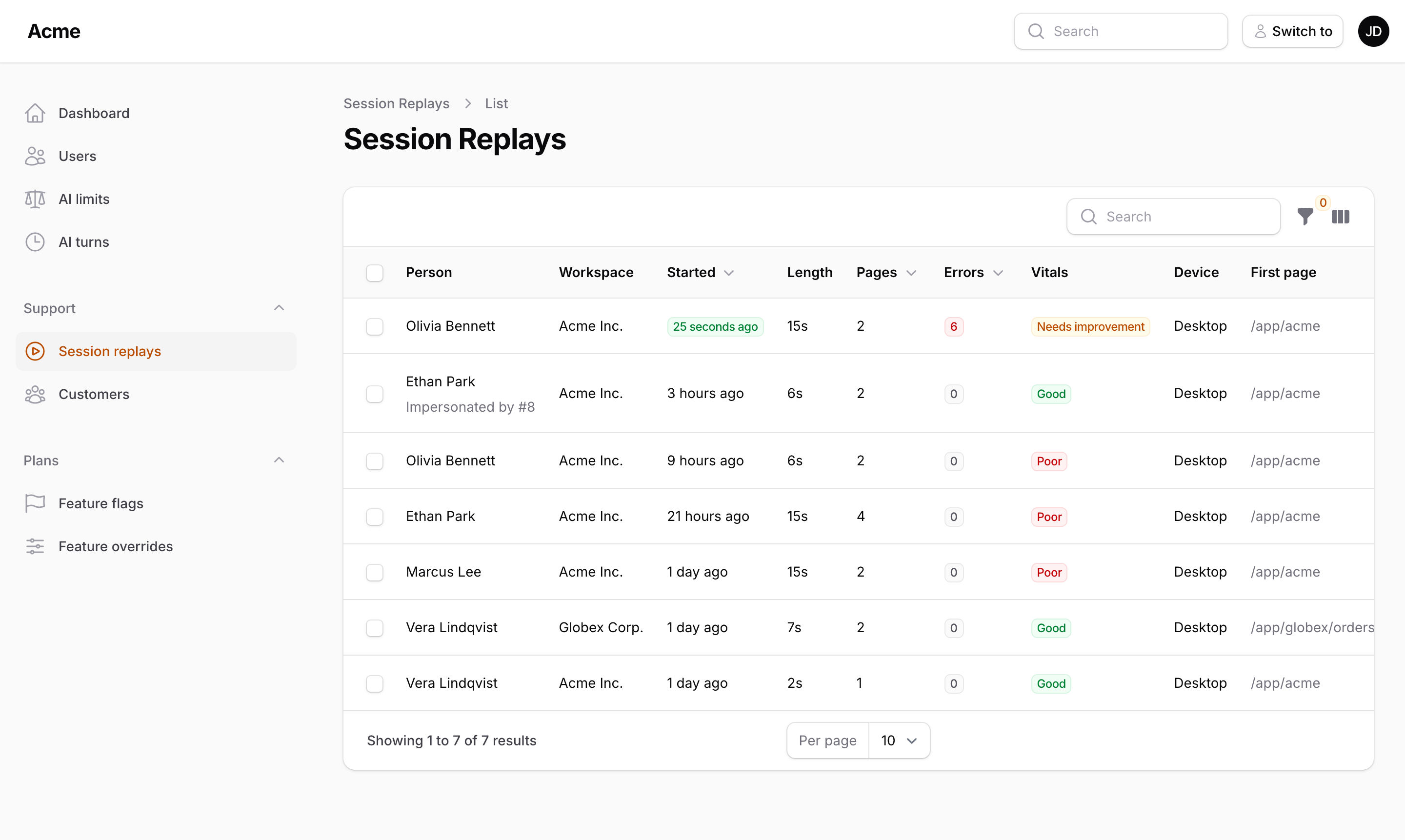The height and width of the screenshot is (840, 1405).
Task: Check the Ethan Park 21 hours ago row
Action: [374, 517]
